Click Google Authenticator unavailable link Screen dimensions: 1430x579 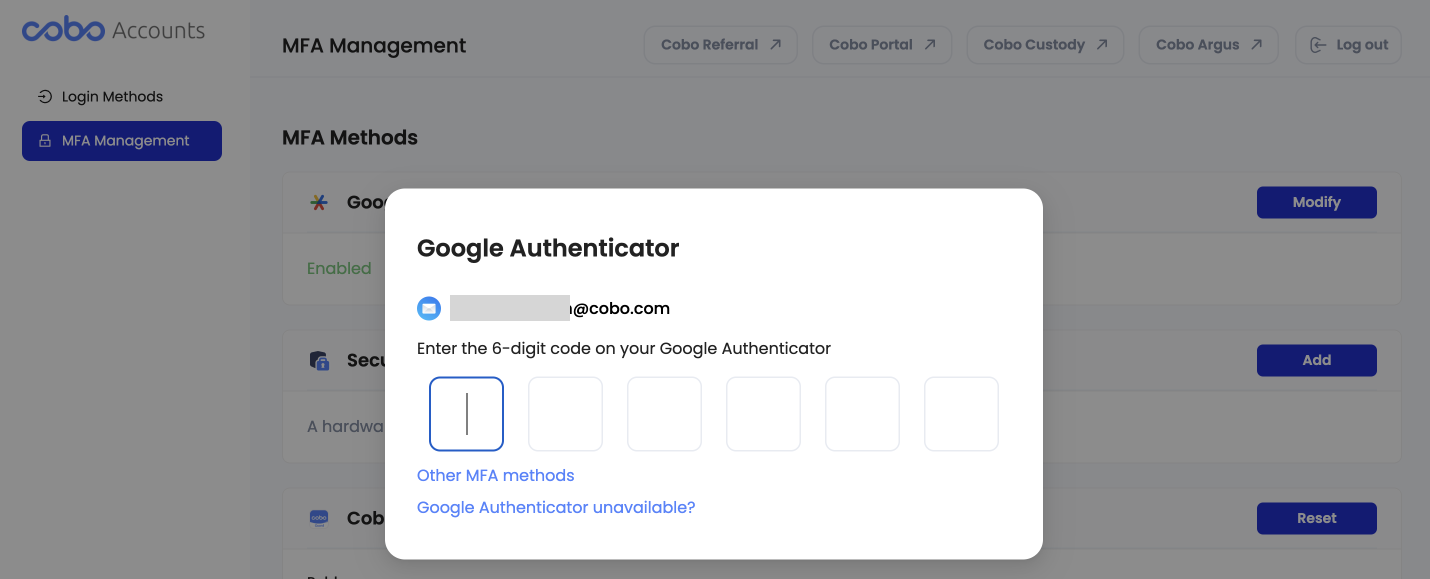[556, 507]
